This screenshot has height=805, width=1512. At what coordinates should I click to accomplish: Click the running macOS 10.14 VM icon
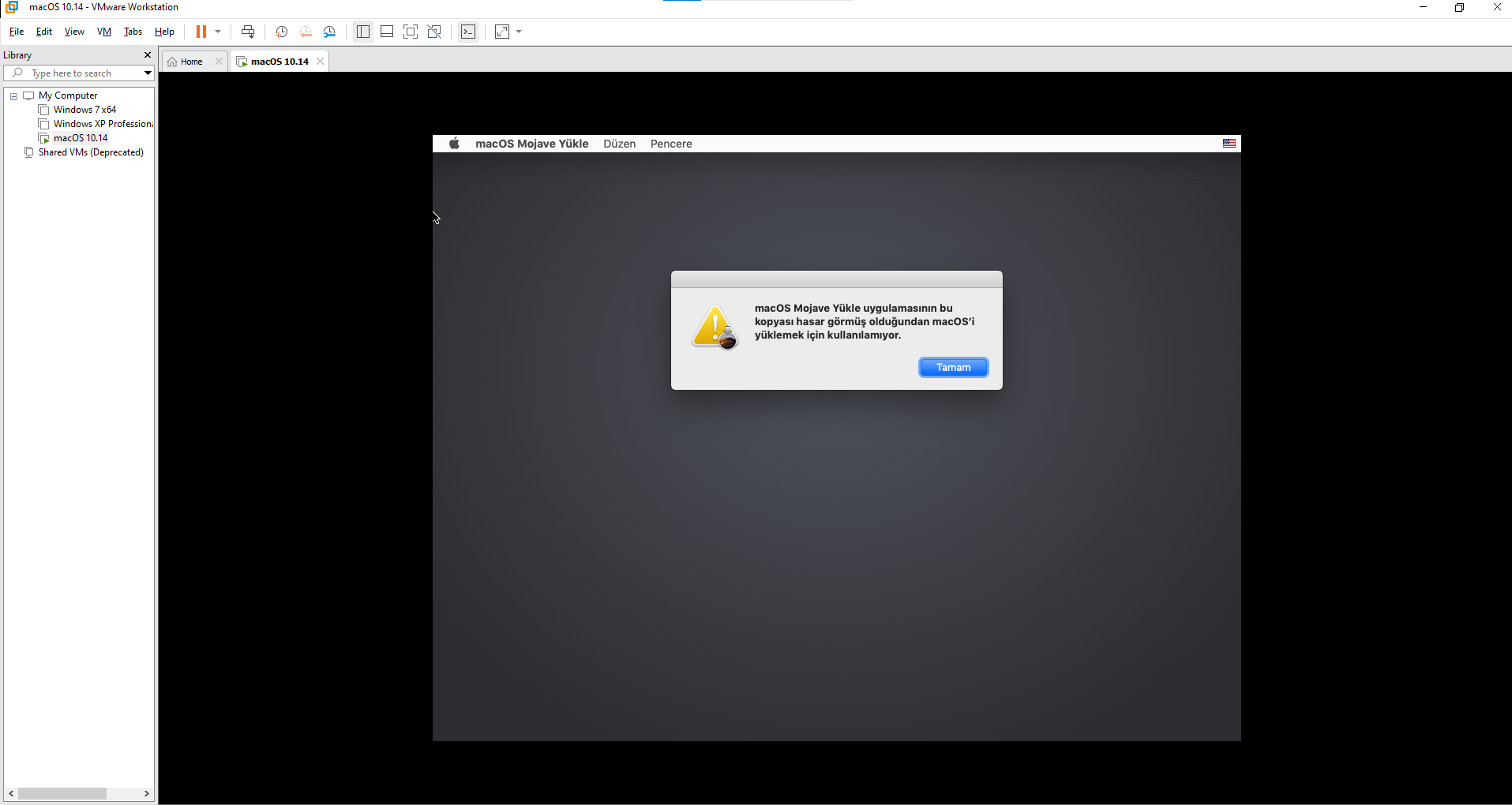[44, 138]
